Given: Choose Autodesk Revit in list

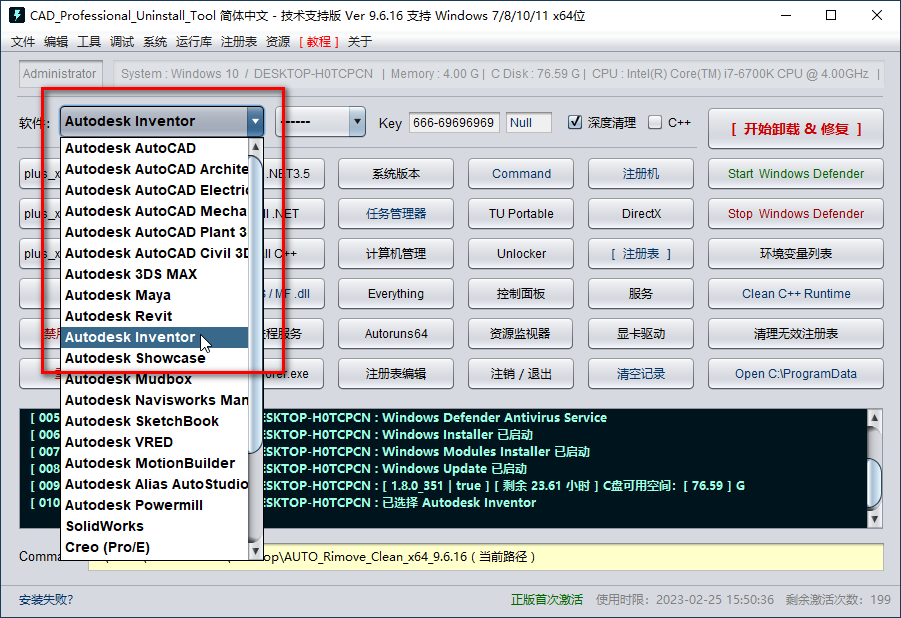Looking at the screenshot, I should point(154,316).
